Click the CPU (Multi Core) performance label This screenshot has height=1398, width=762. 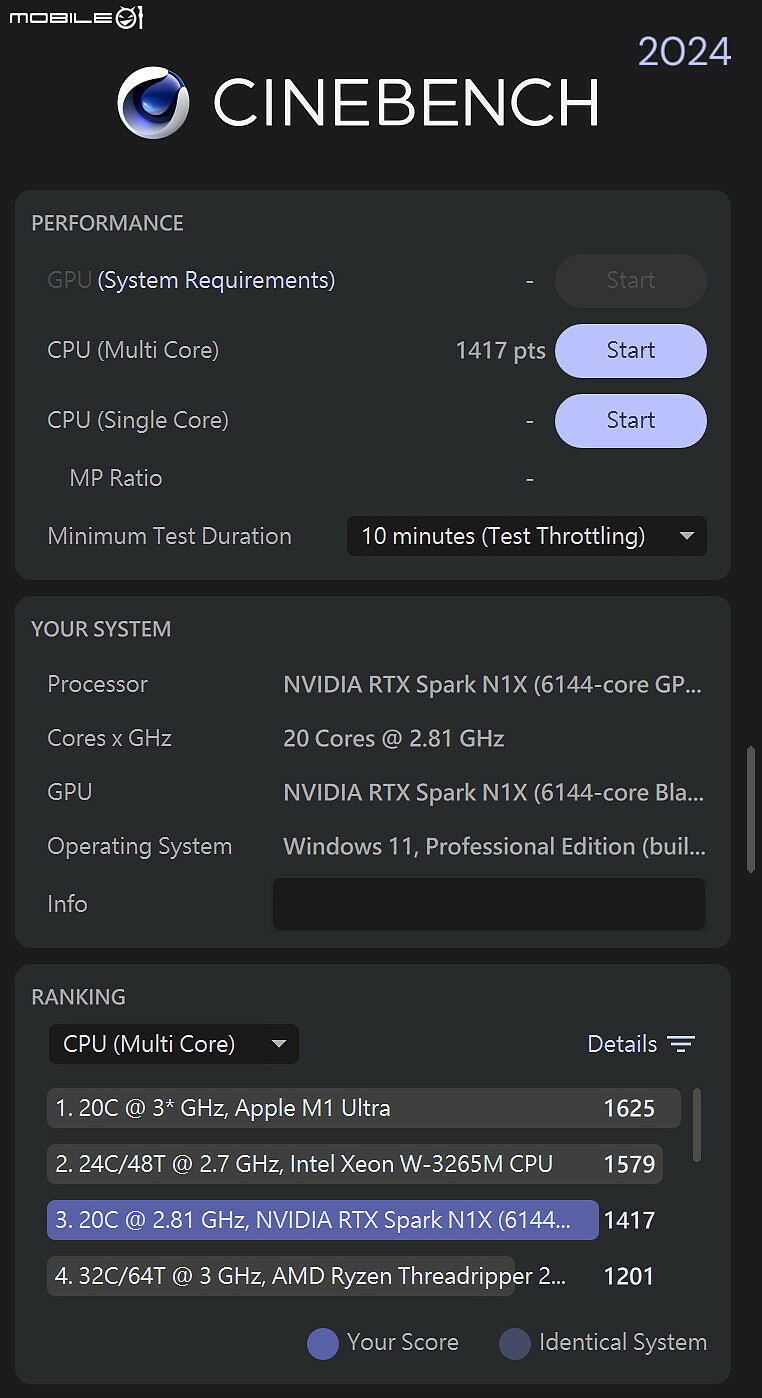point(133,351)
